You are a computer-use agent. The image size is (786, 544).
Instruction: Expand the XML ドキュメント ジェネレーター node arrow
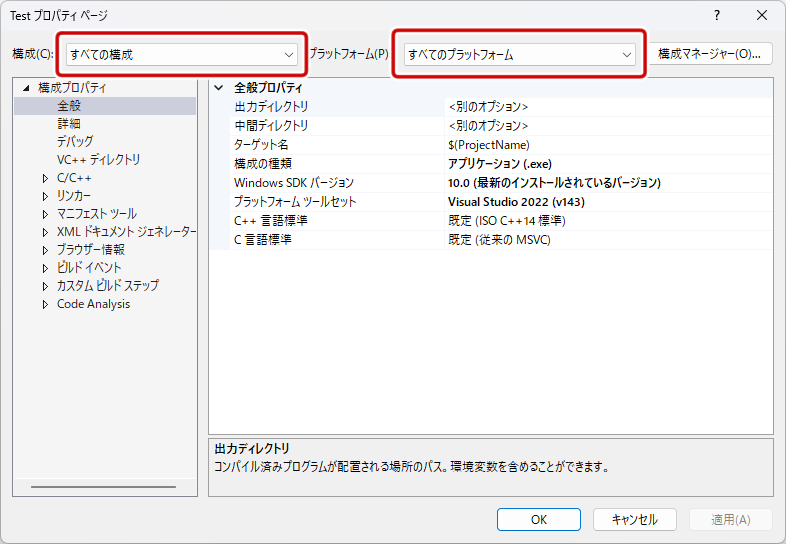45,232
